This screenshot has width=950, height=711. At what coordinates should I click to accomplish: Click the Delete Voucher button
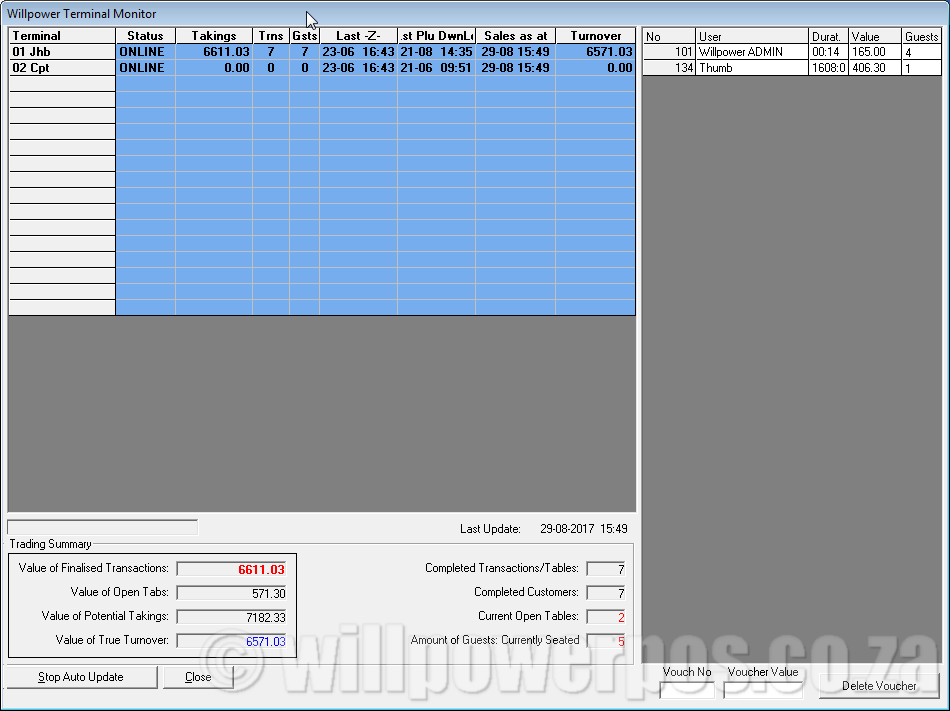(x=878, y=686)
